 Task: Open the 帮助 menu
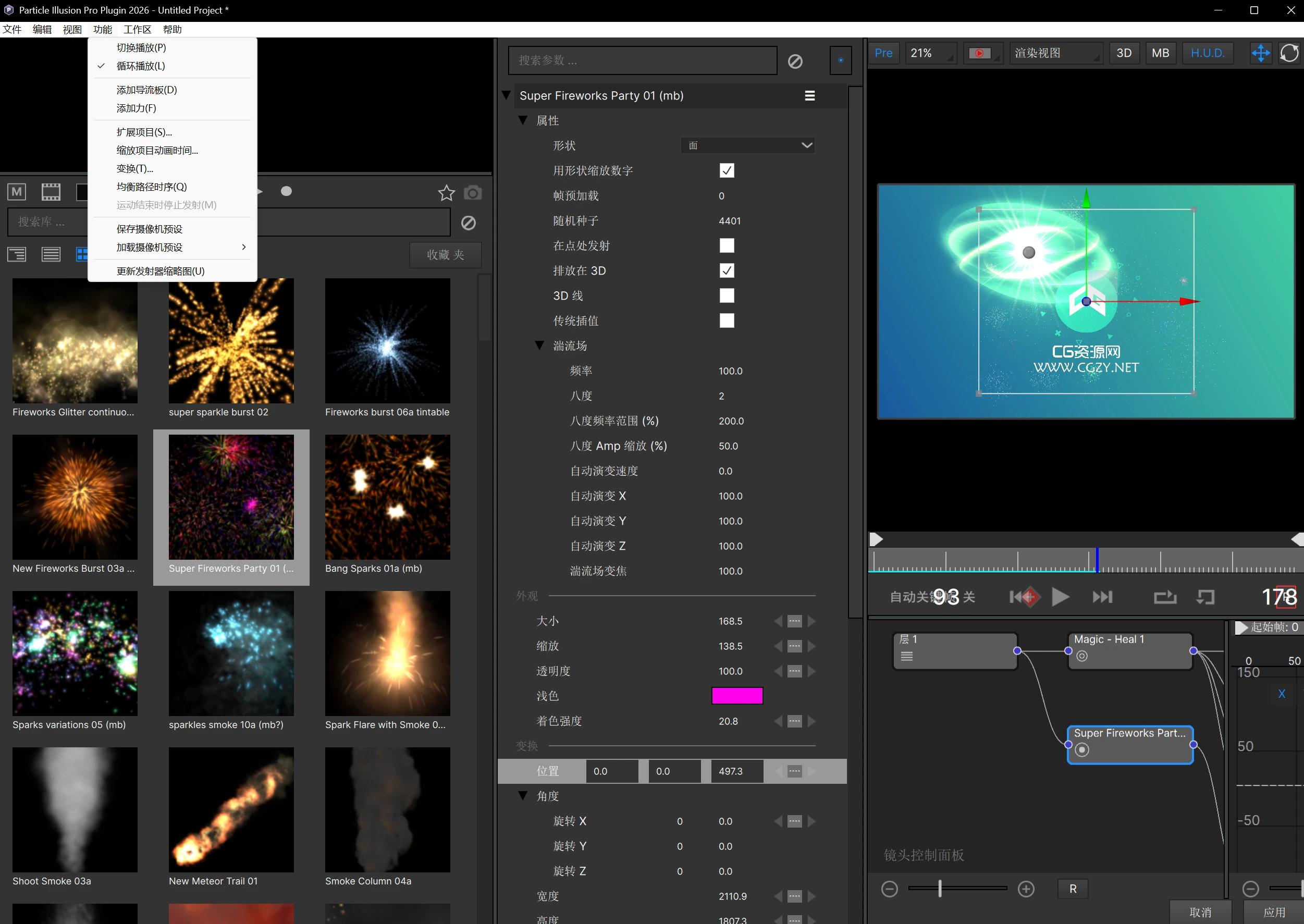point(172,29)
